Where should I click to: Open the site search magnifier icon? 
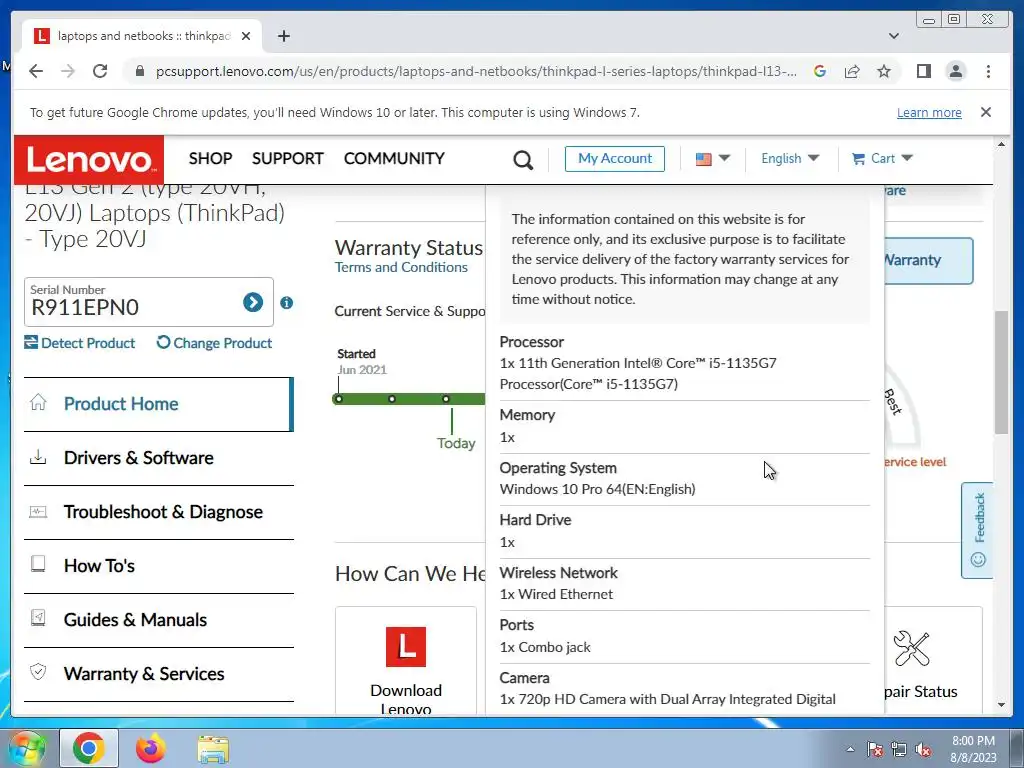pos(522,159)
